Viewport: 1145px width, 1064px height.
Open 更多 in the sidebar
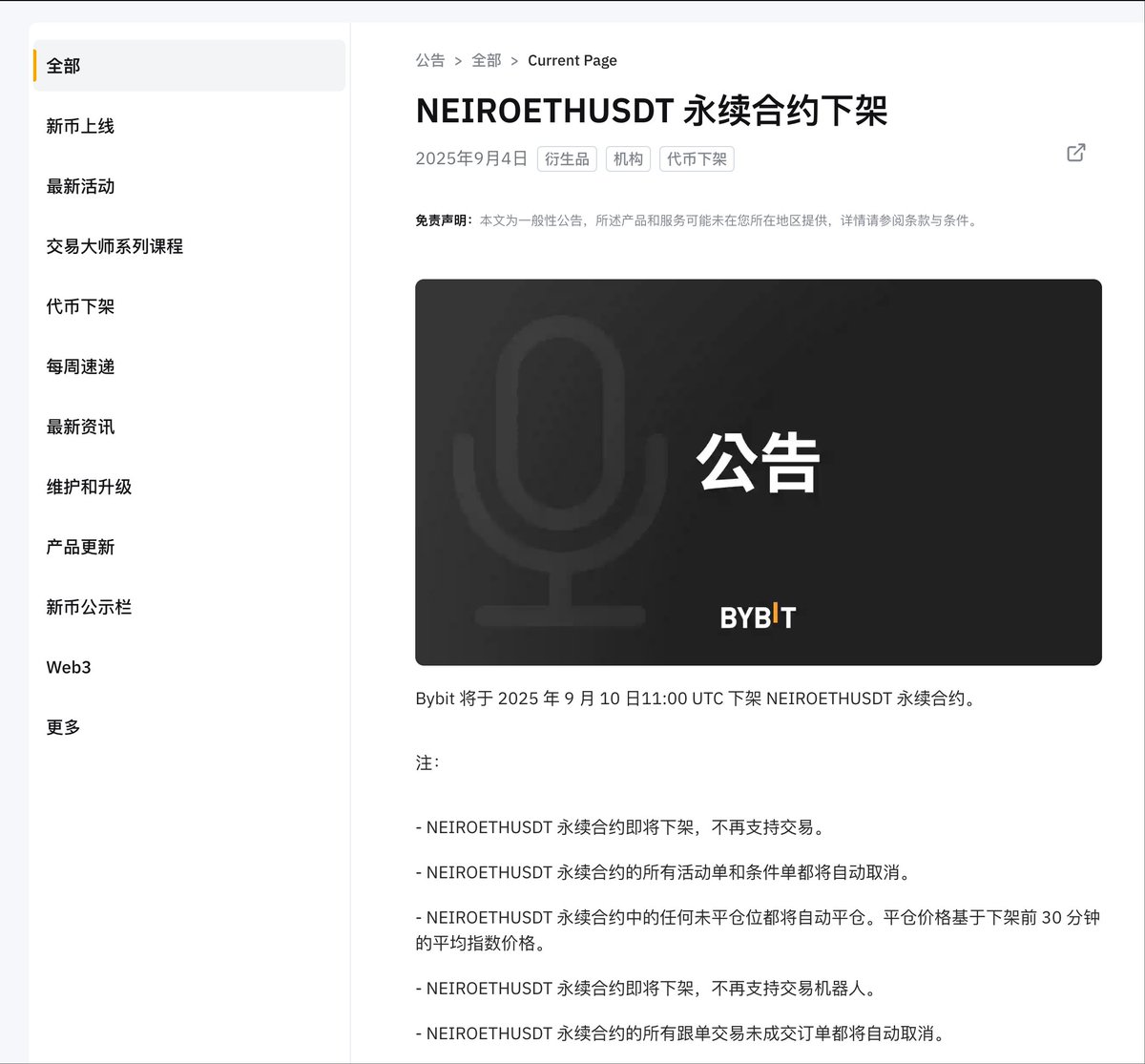[63, 727]
